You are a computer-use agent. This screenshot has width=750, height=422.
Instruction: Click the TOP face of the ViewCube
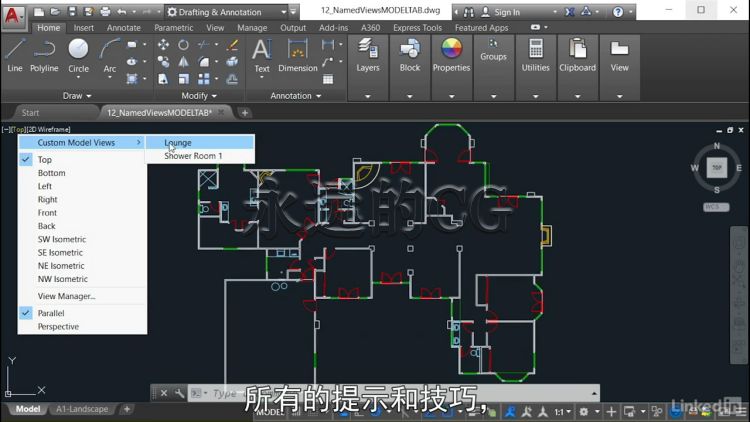click(717, 167)
